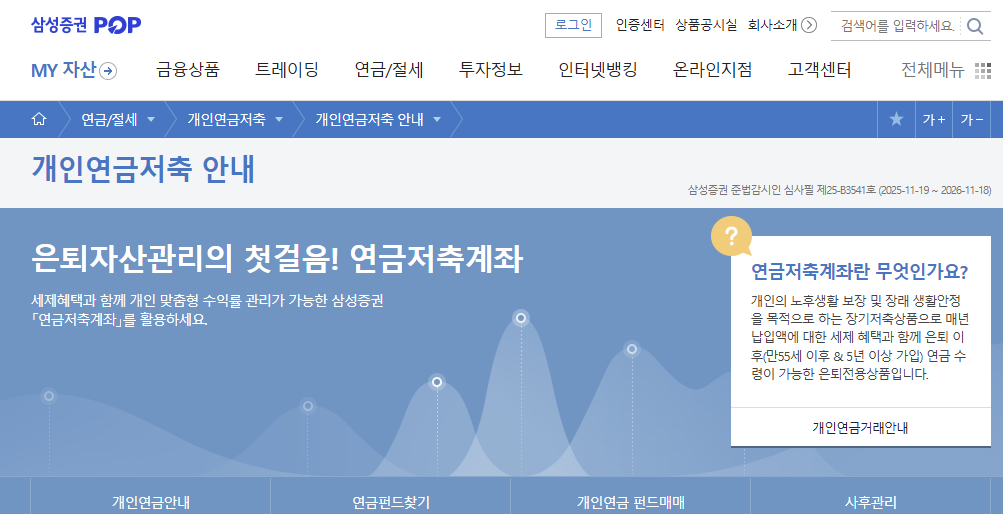Screen dimensions: 1003x514
Task: Decrease font size with 가- button
Action: point(972,119)
